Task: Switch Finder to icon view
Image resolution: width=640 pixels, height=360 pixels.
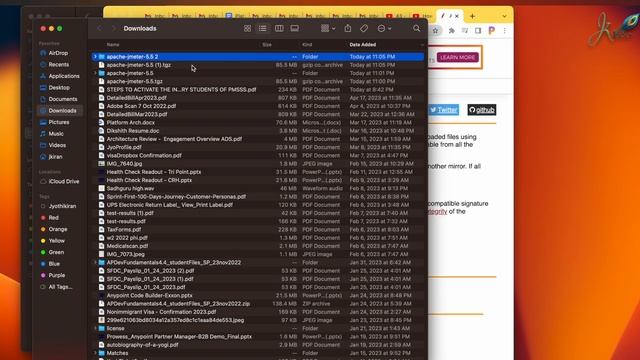Action: 247,29
